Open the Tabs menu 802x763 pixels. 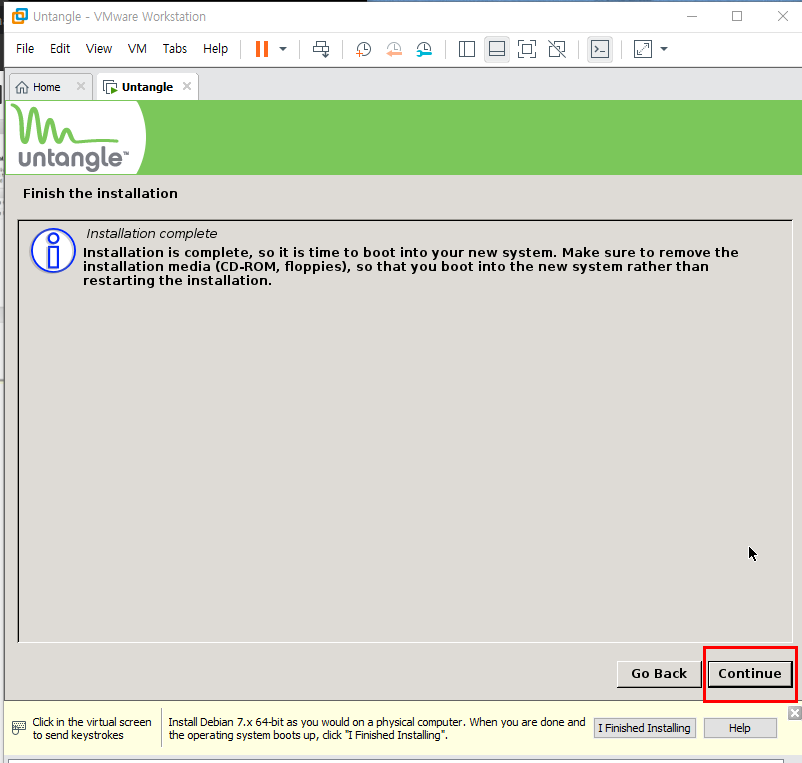(x=175, y=49)
